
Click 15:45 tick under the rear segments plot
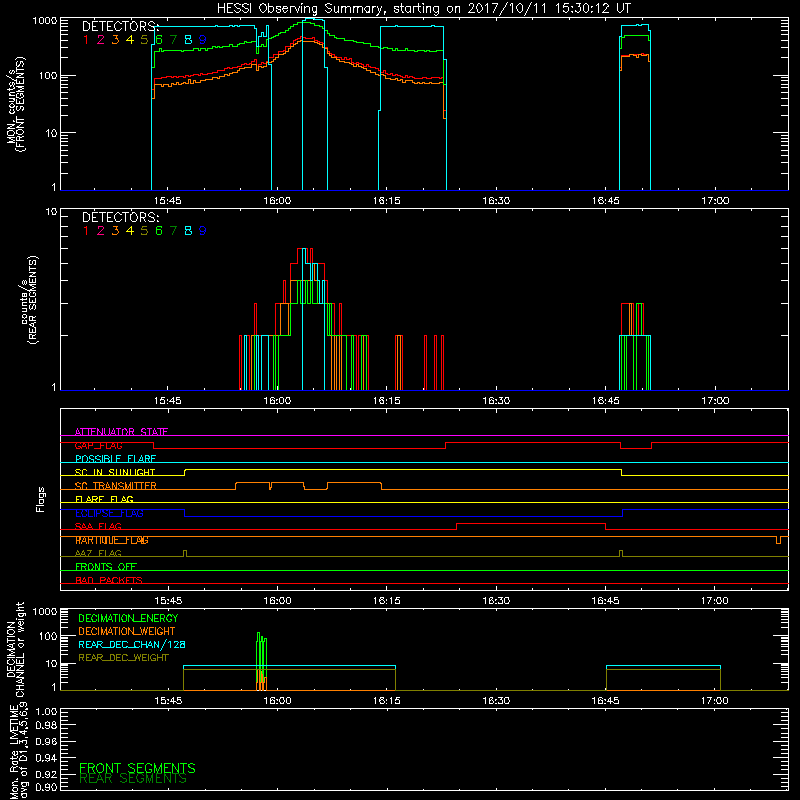(x=167, y=401)
